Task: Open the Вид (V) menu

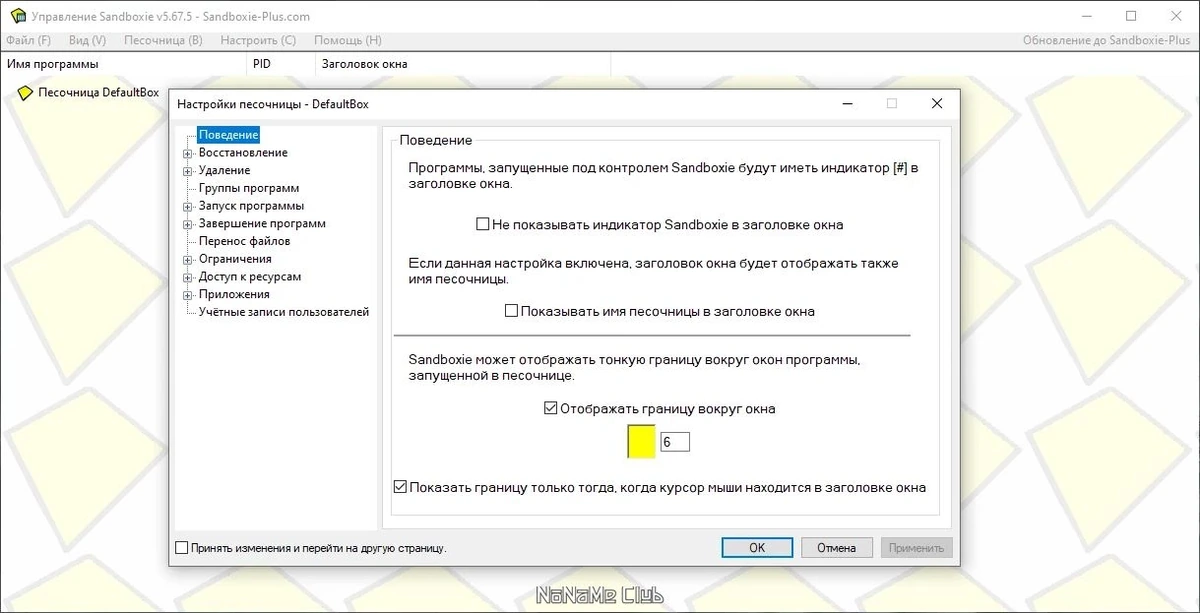Action: (87, 40)
